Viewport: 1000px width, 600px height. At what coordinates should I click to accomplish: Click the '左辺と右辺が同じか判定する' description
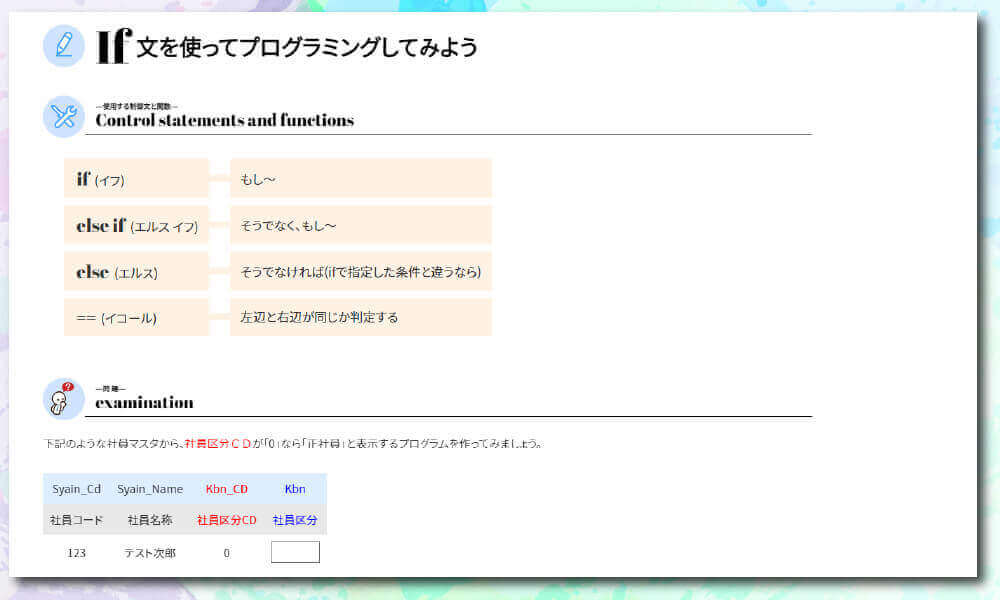pos(361,317)
